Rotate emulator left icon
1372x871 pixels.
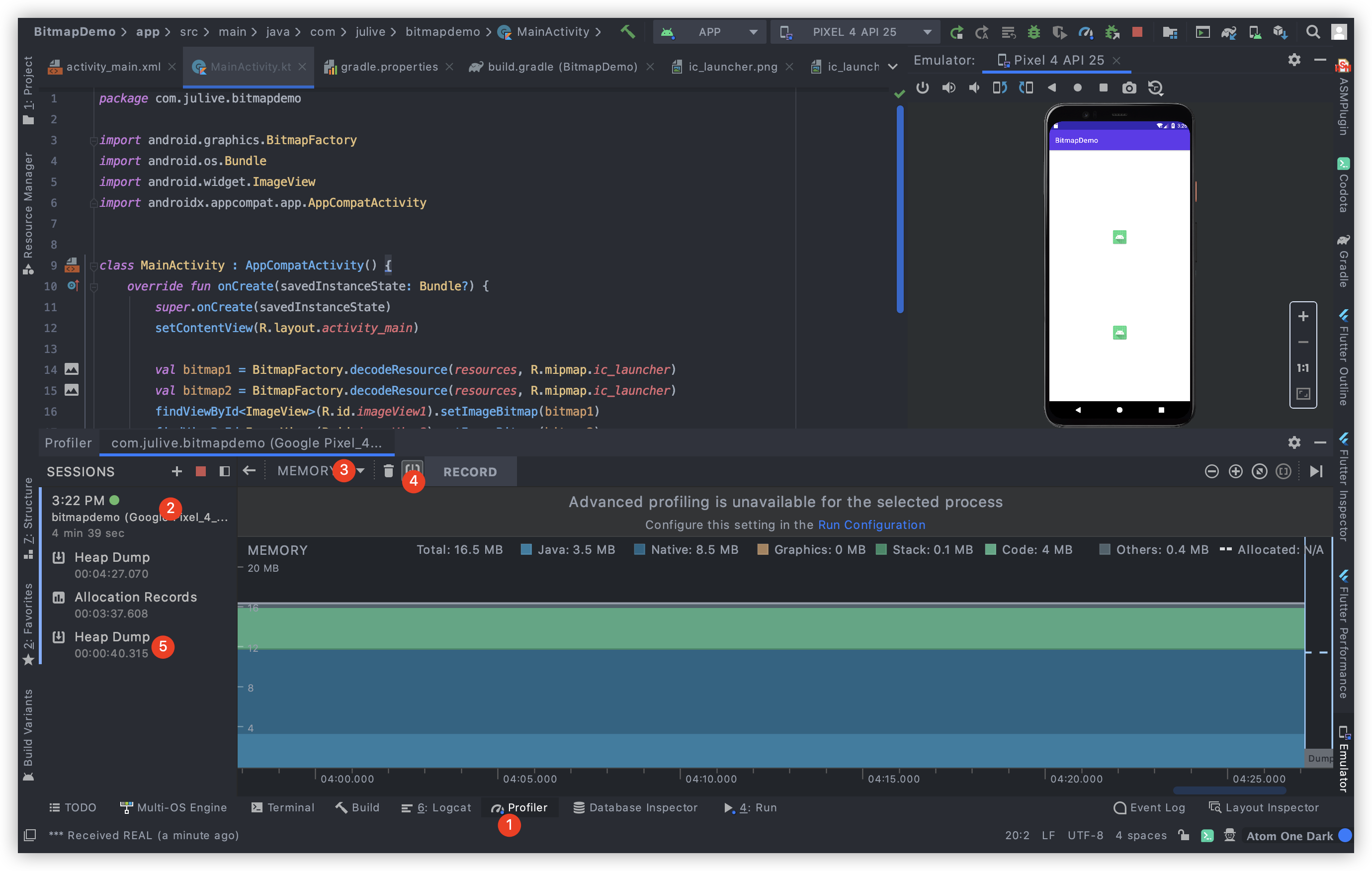(x=1000, y=87)
